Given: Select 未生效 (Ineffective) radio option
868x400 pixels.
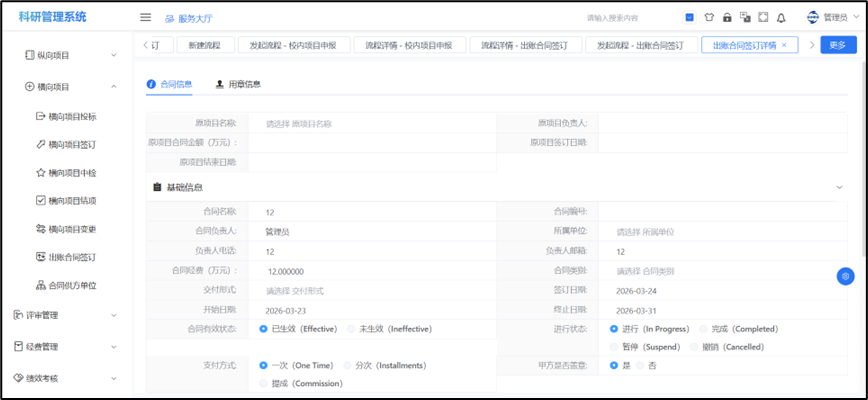Looking at the screenshot, I should click(352, 328).
